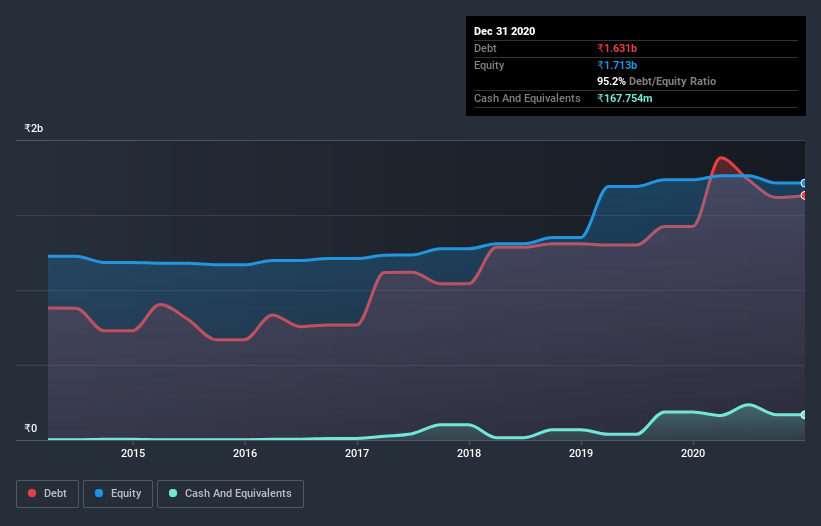Click the 2019 x-axis label
The height and width of the screenshot is (526, 821).
pos(581,453)
